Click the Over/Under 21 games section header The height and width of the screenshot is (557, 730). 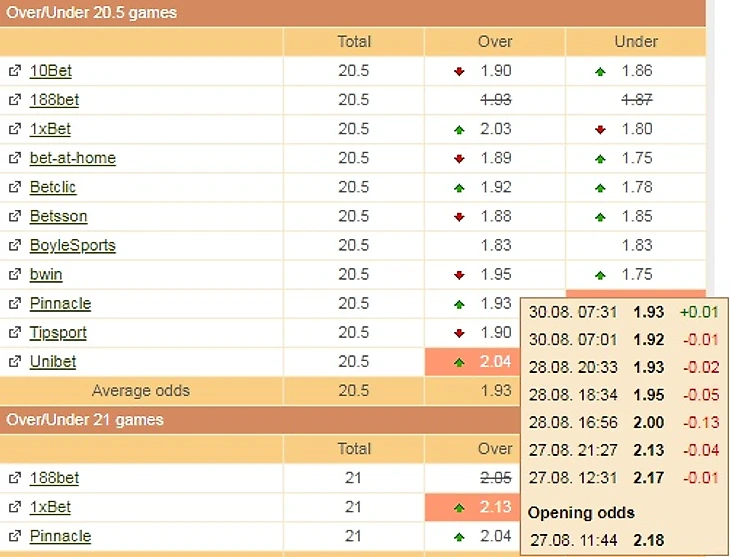pos(260,420)
